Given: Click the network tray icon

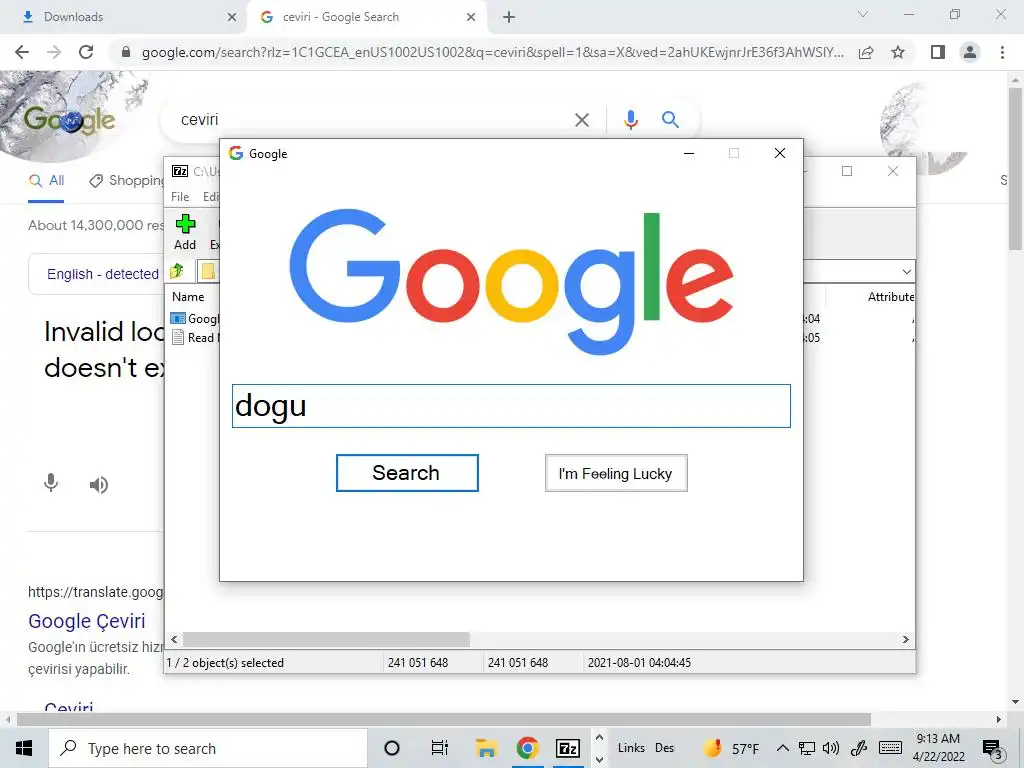Looking at the screenshot, I should tap(807, 748).
